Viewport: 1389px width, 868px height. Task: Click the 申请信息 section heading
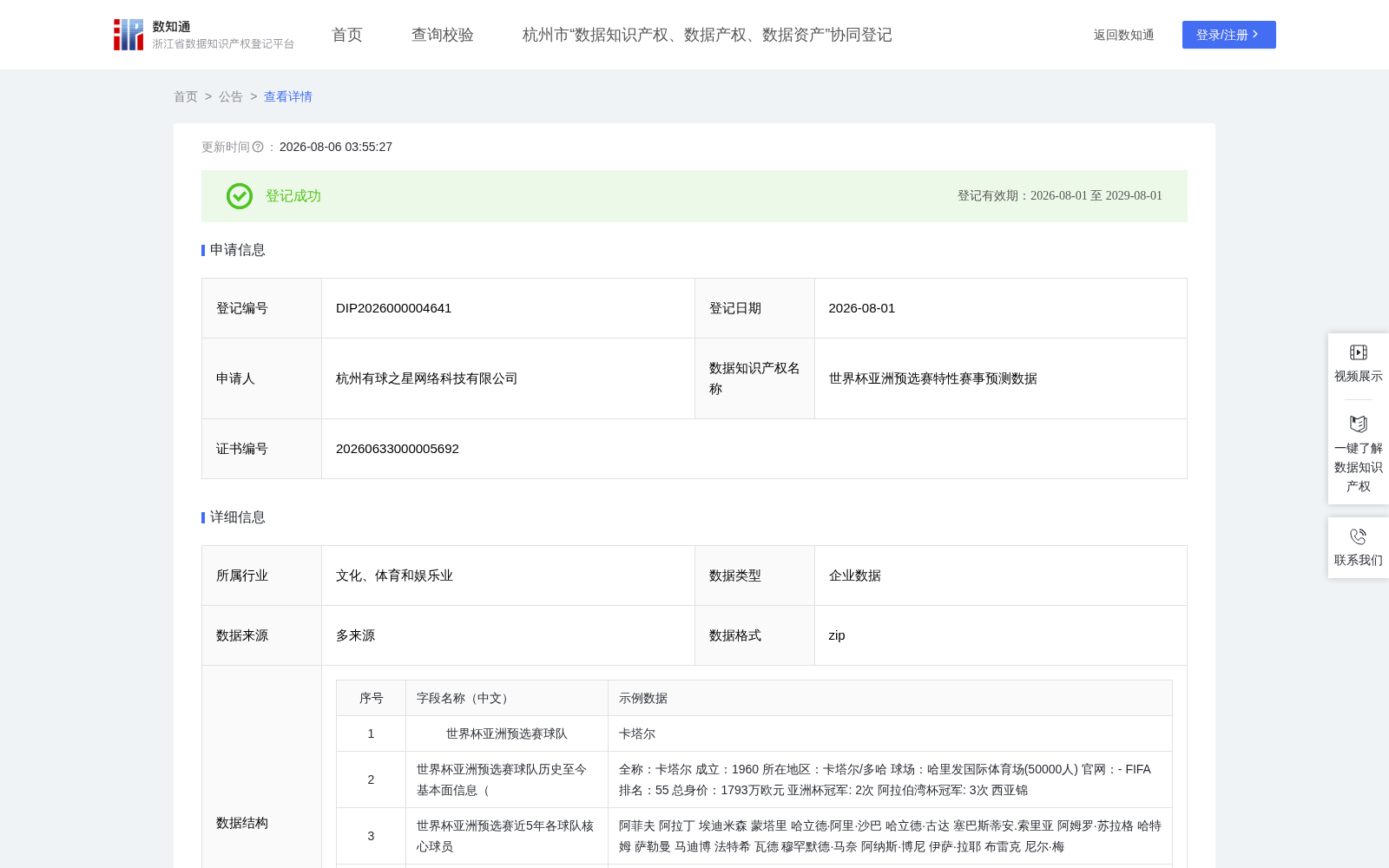point(238,250)
